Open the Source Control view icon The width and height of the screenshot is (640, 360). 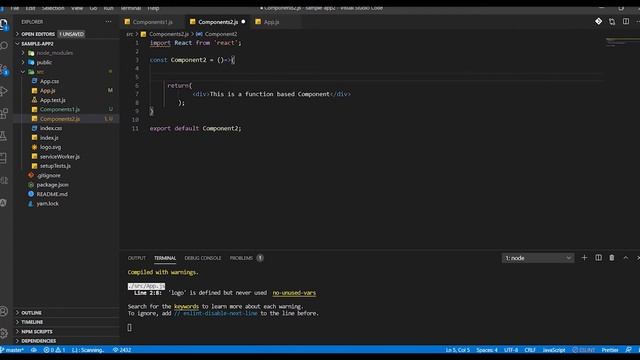pyautogui.click(x=4, y=69)
